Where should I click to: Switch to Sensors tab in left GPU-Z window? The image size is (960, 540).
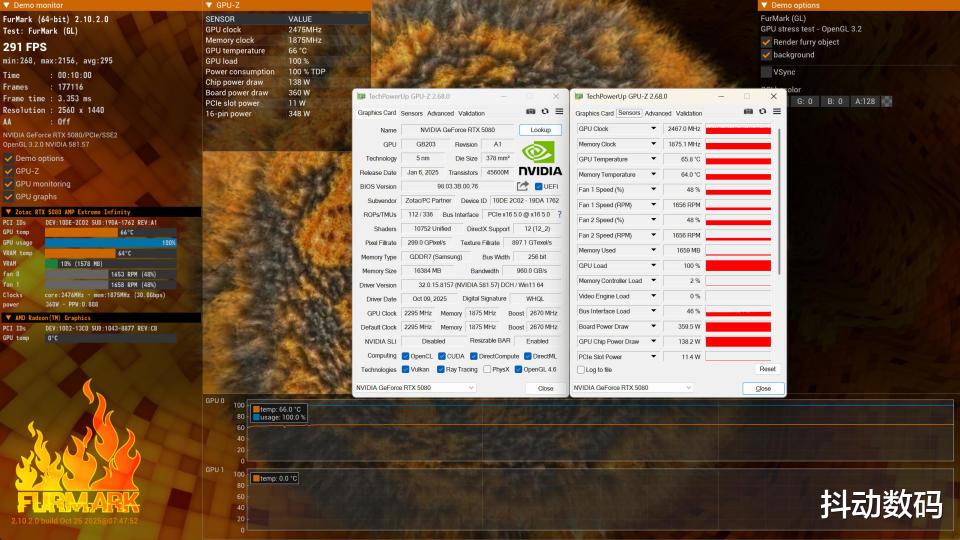click(411, 113)
